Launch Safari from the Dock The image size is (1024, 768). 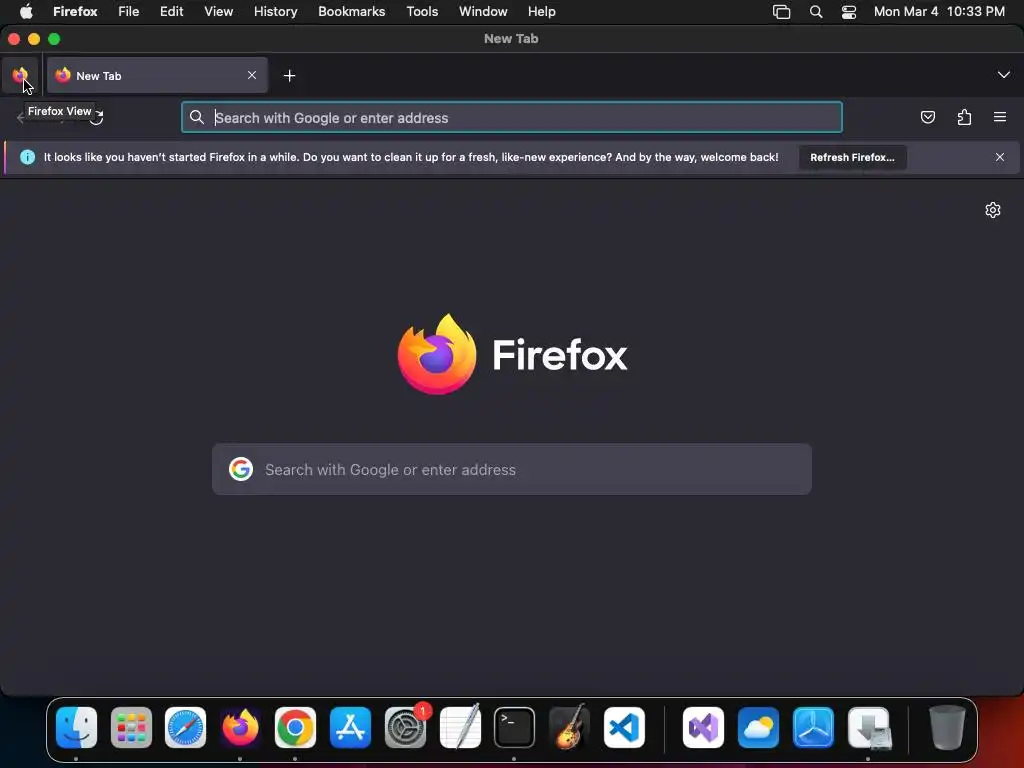click(185, 727)
